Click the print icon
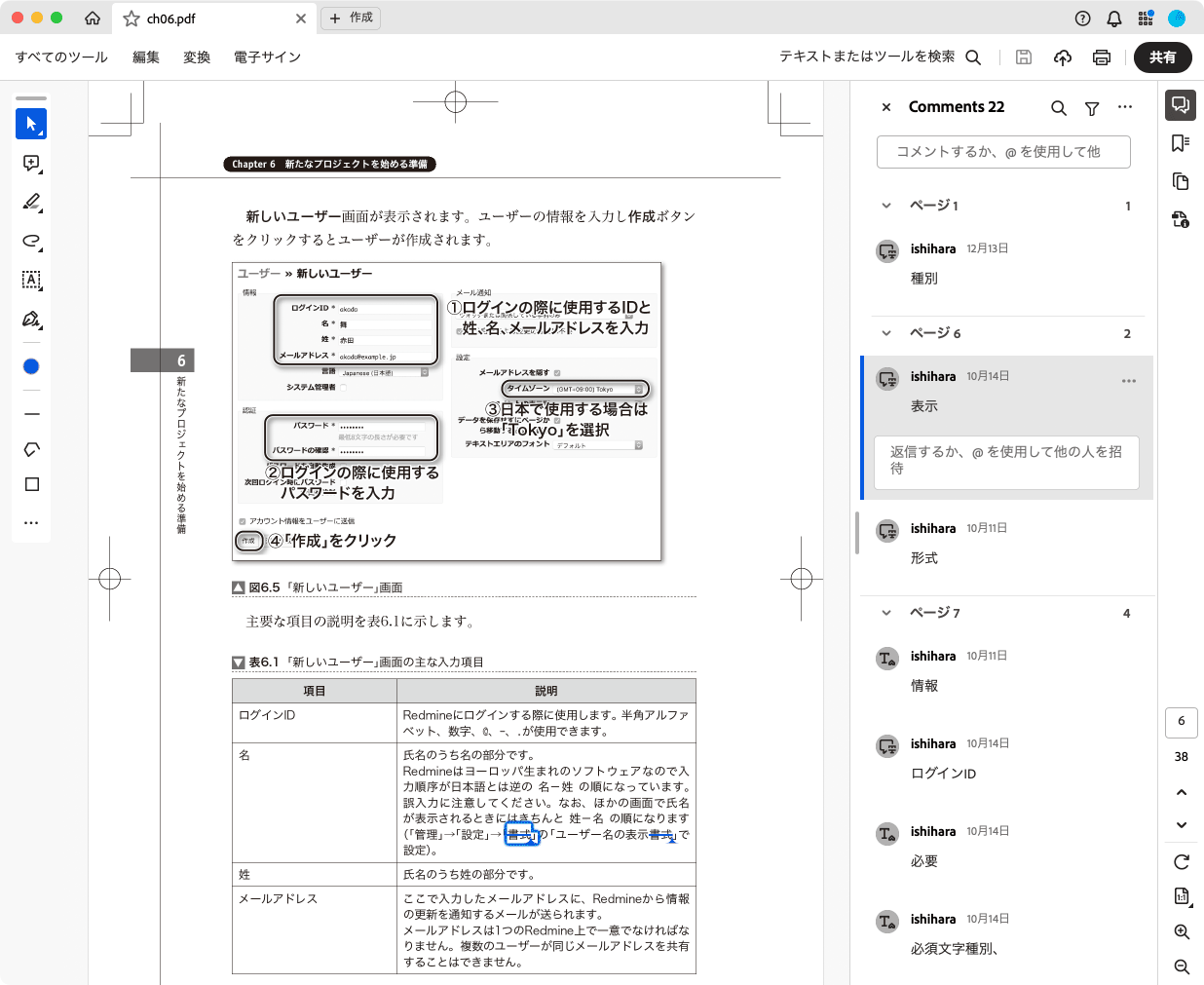The height and width of the screenshot is (985, 1204). [x=1102, y=57]
